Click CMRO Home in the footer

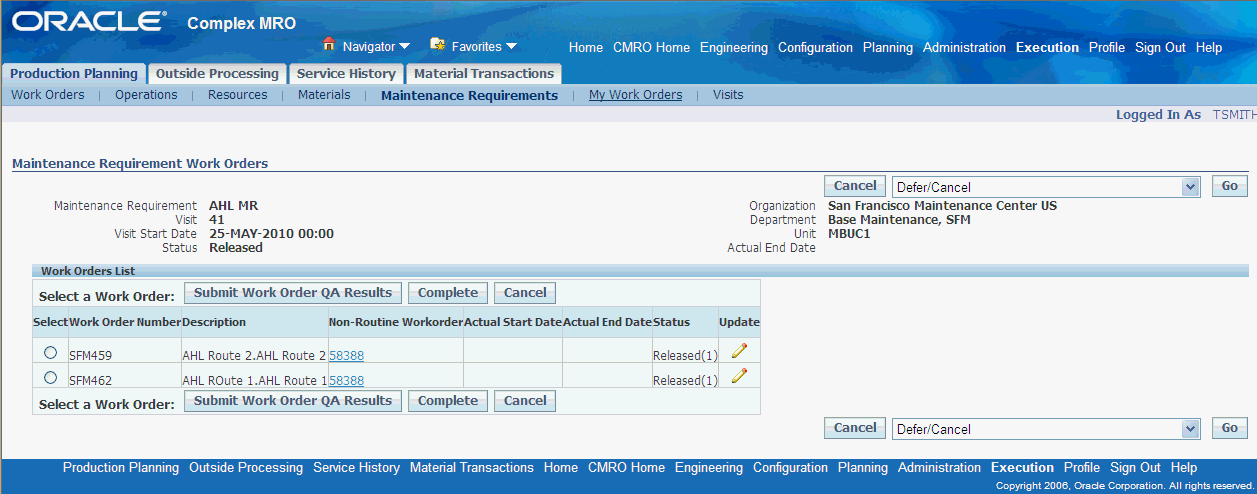pyautogui.click(x=626, y=467)
